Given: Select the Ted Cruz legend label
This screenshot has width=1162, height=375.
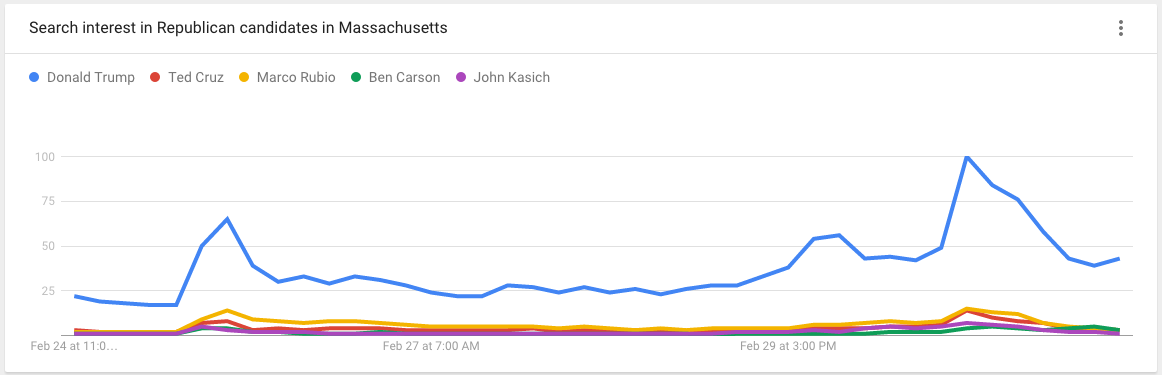Looking at the screenshot, I should [x=196, y=77].
